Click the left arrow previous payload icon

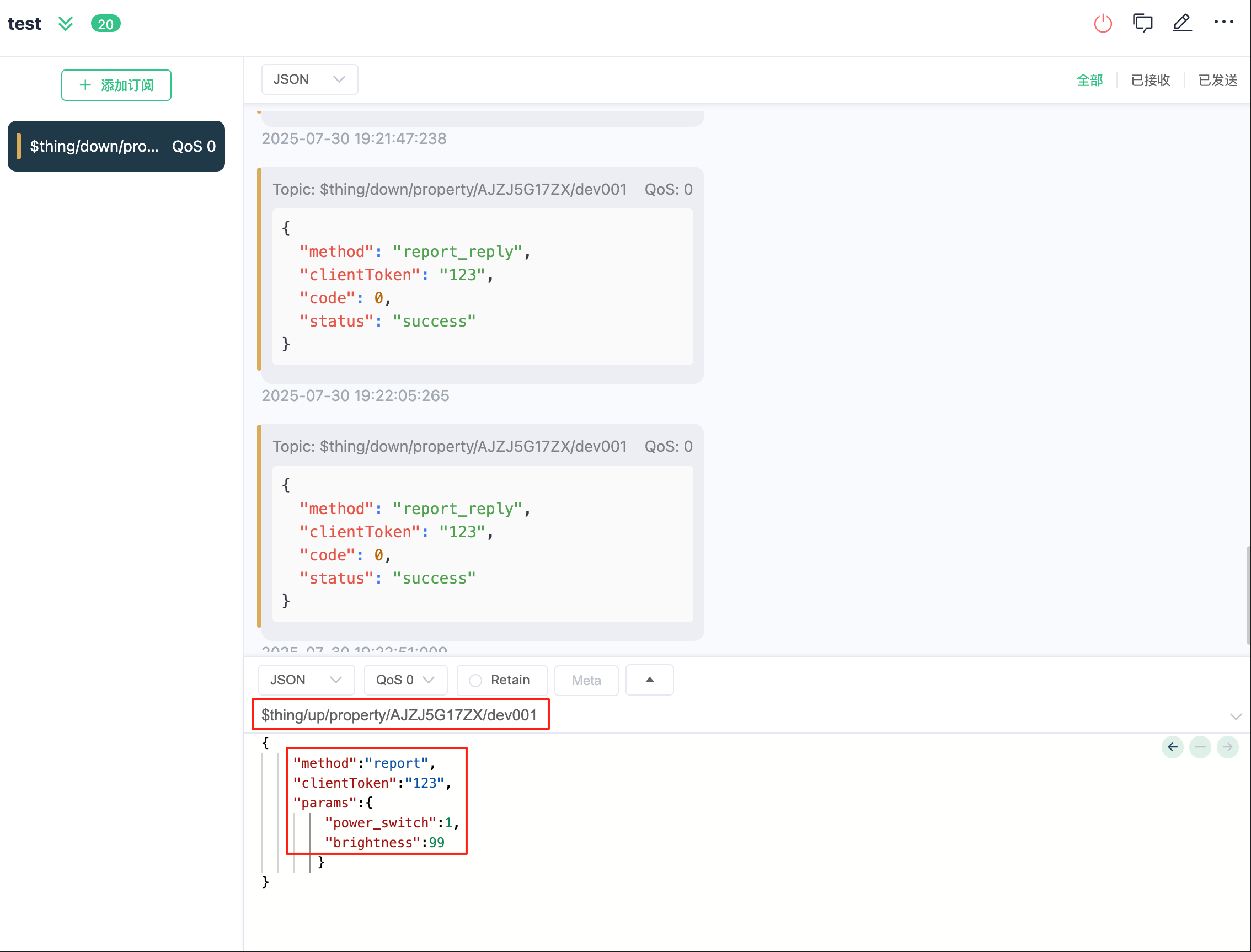pyautogui.click(x=1172, y=747)
